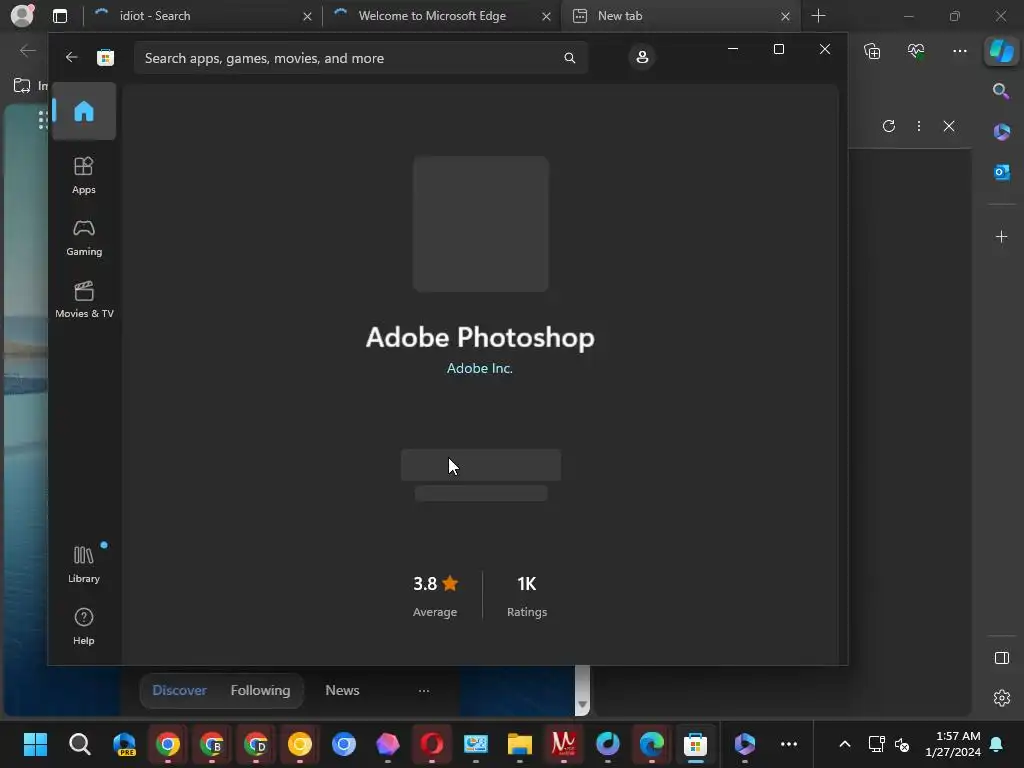Open Windows taskbar Search
Viewport: 1024px width, 768px height.
click(80, 744)
